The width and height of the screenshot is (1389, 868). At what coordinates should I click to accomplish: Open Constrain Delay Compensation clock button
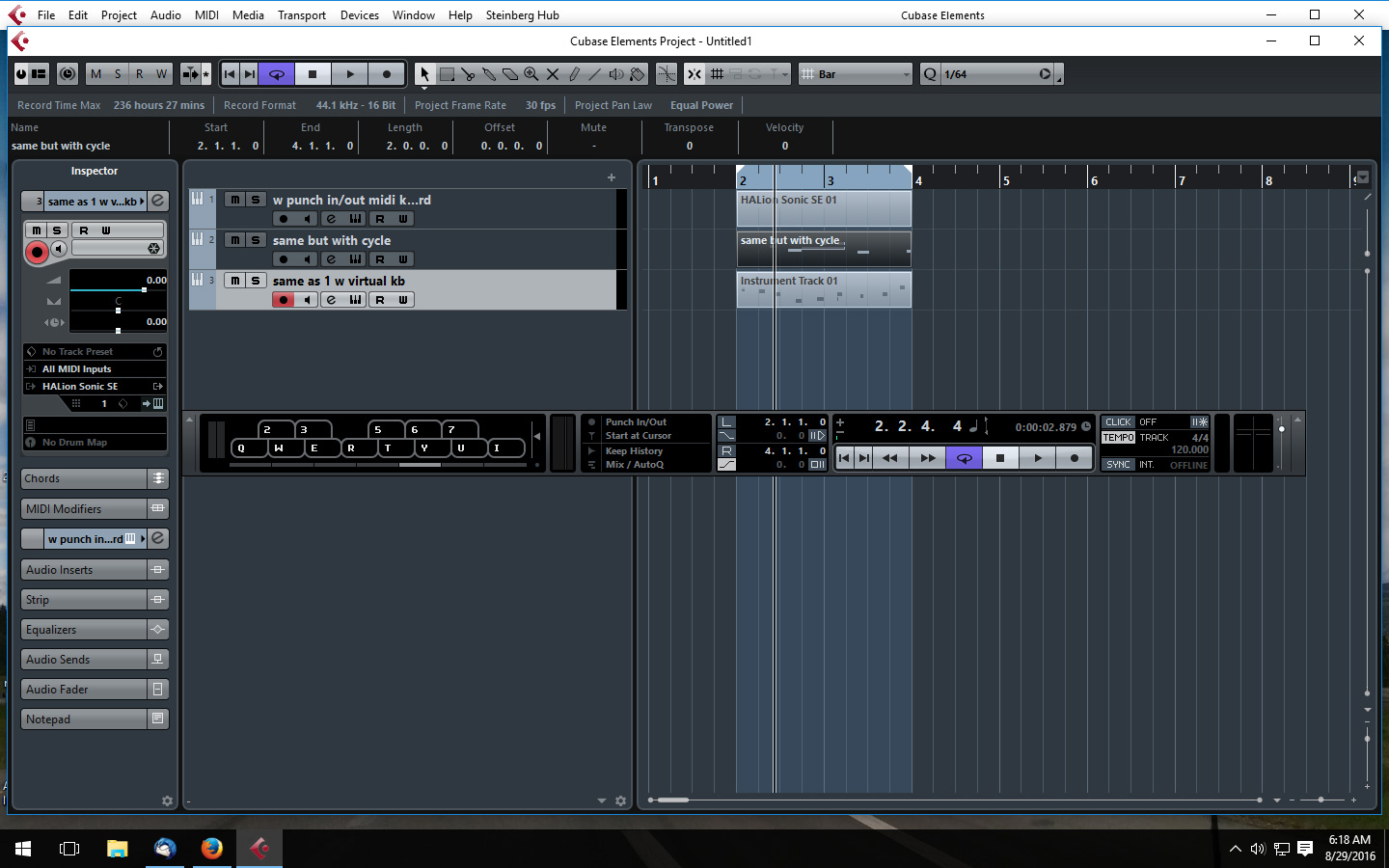pyautogui.click(x=68, y=74)
